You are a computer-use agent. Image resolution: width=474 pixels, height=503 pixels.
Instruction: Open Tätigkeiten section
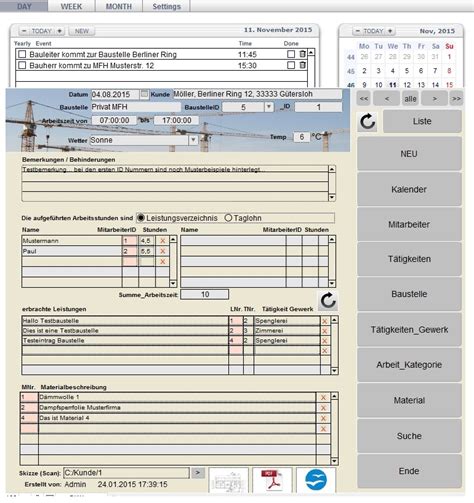(x=409, y=259)
